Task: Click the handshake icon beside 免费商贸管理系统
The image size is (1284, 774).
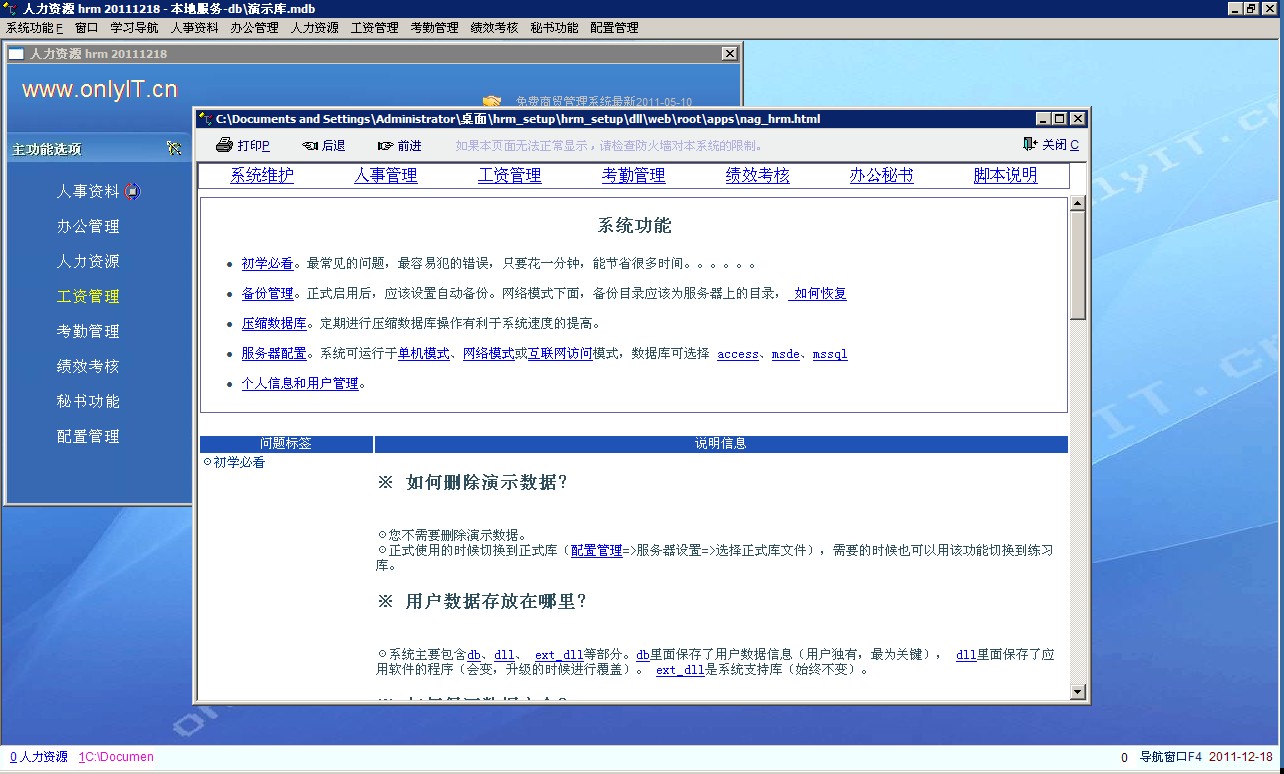Action: click(491, 101)
